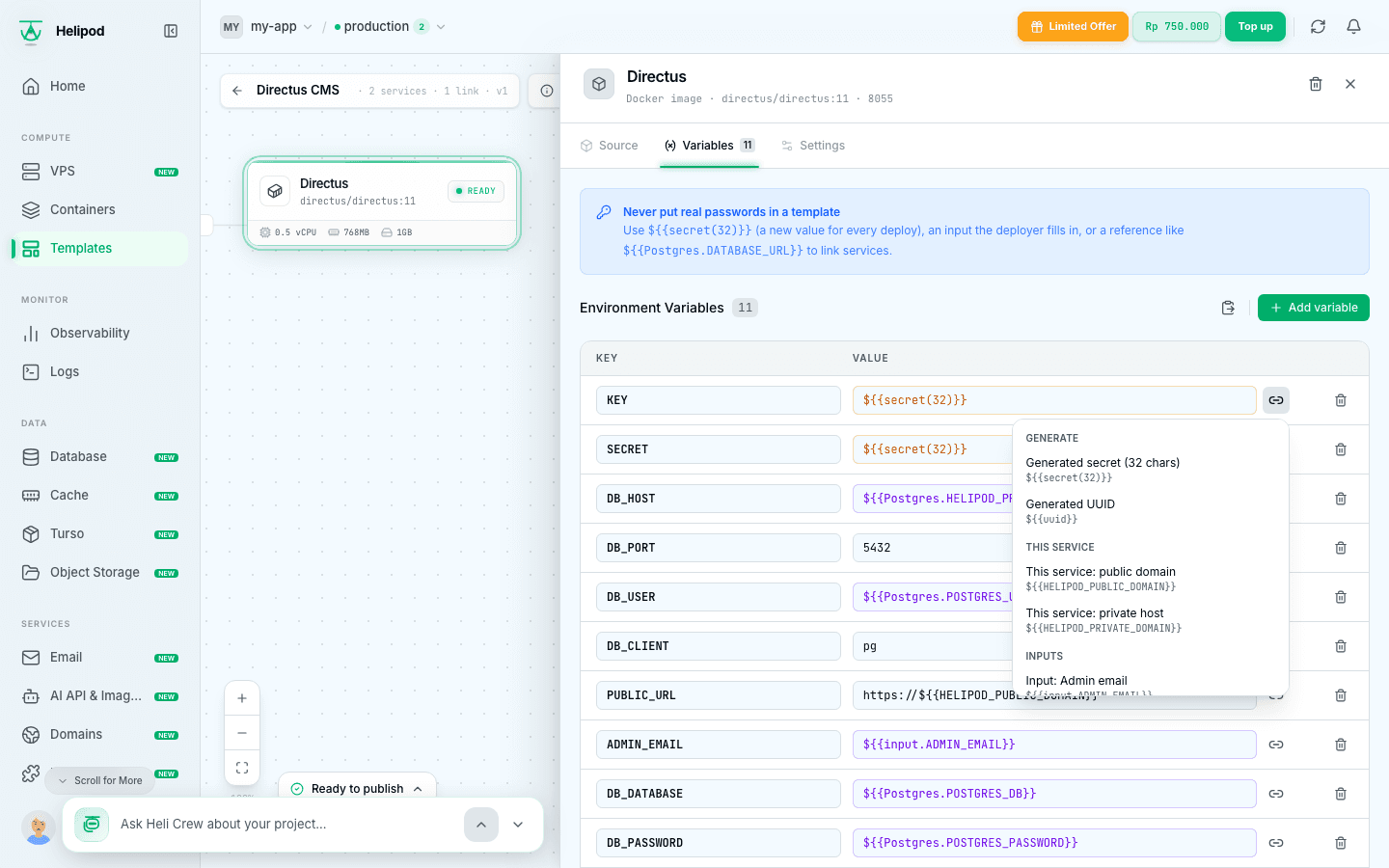
Task: Select the Variables tab
Action: (x=709, y=146)
